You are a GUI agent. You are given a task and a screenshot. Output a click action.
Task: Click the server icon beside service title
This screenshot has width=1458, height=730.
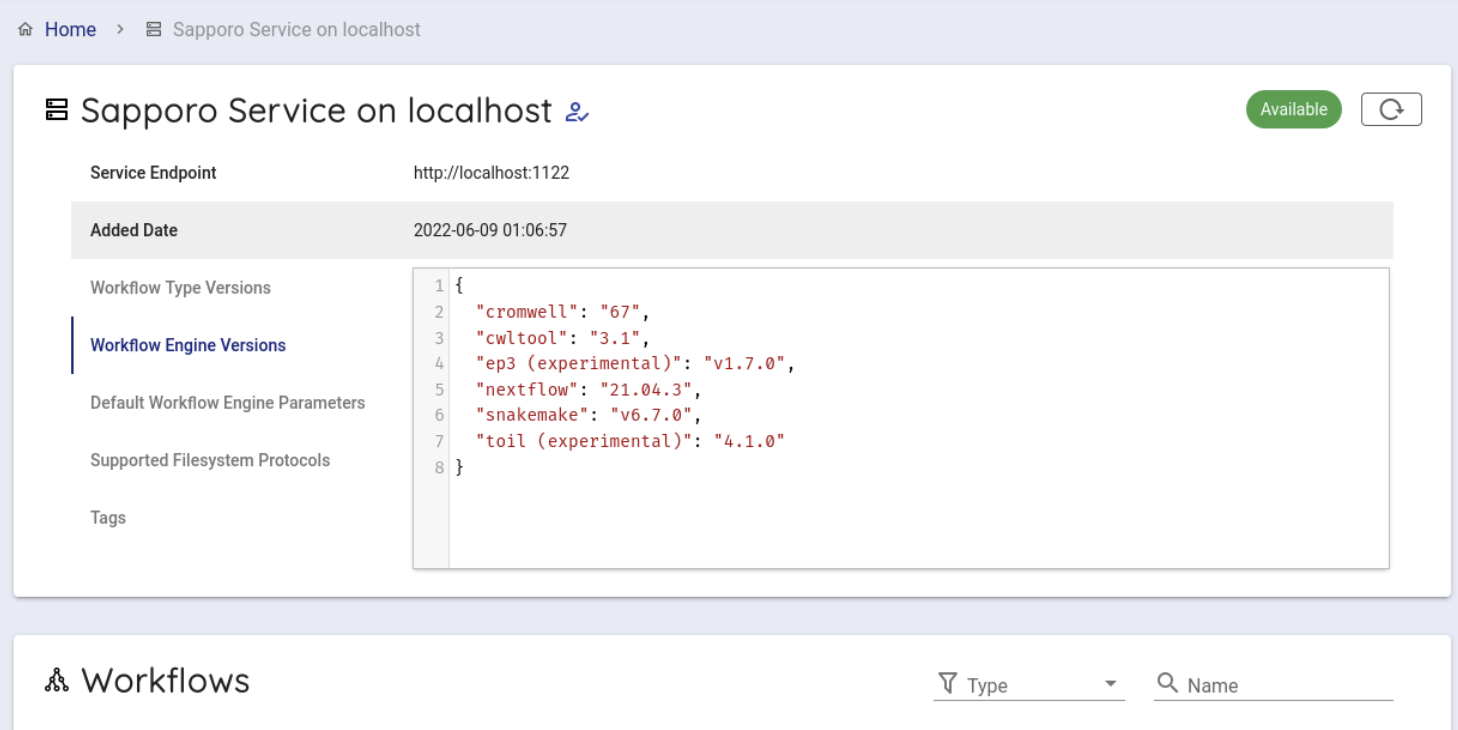[x=57, y=110]
